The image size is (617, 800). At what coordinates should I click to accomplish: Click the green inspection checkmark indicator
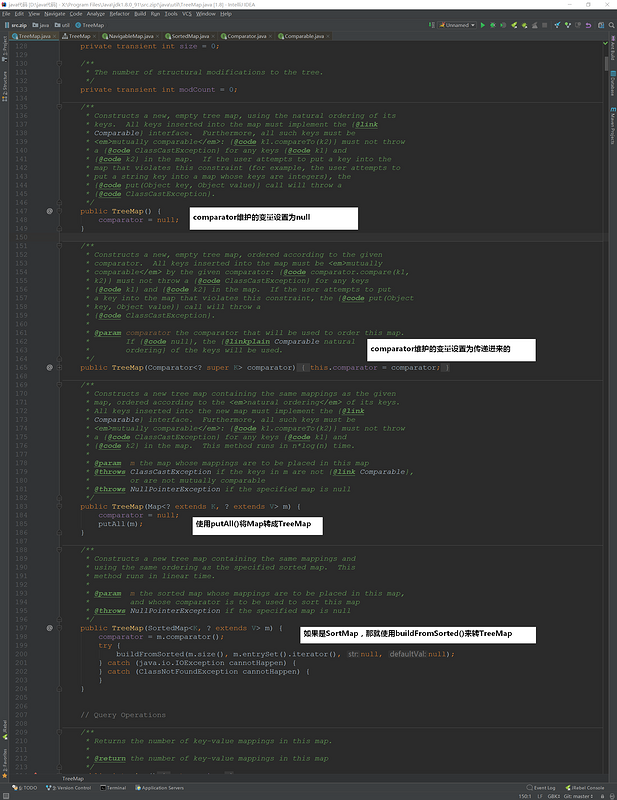(x=606, y=43)
